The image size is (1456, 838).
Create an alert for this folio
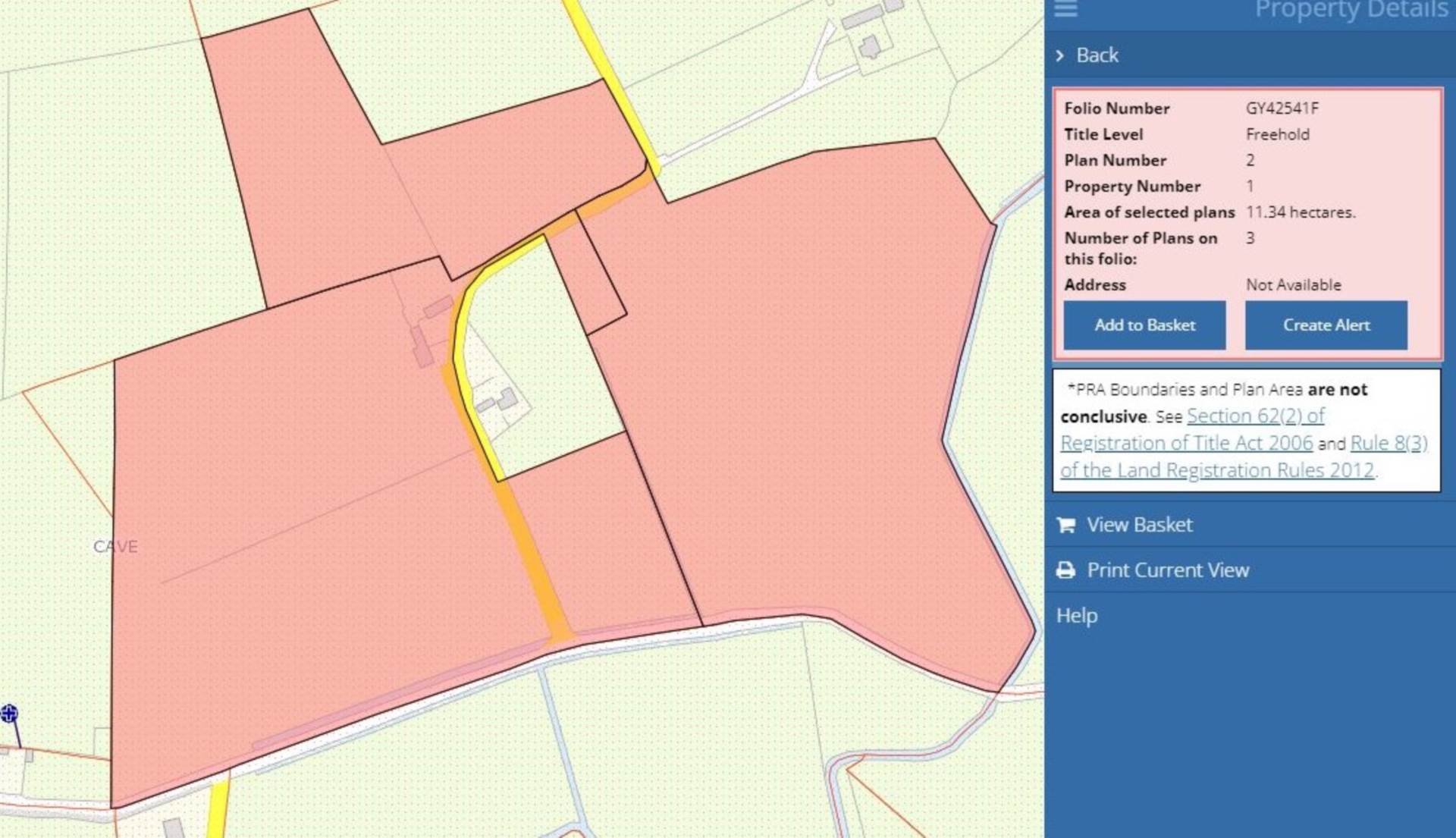click(x=1326, y=325)
